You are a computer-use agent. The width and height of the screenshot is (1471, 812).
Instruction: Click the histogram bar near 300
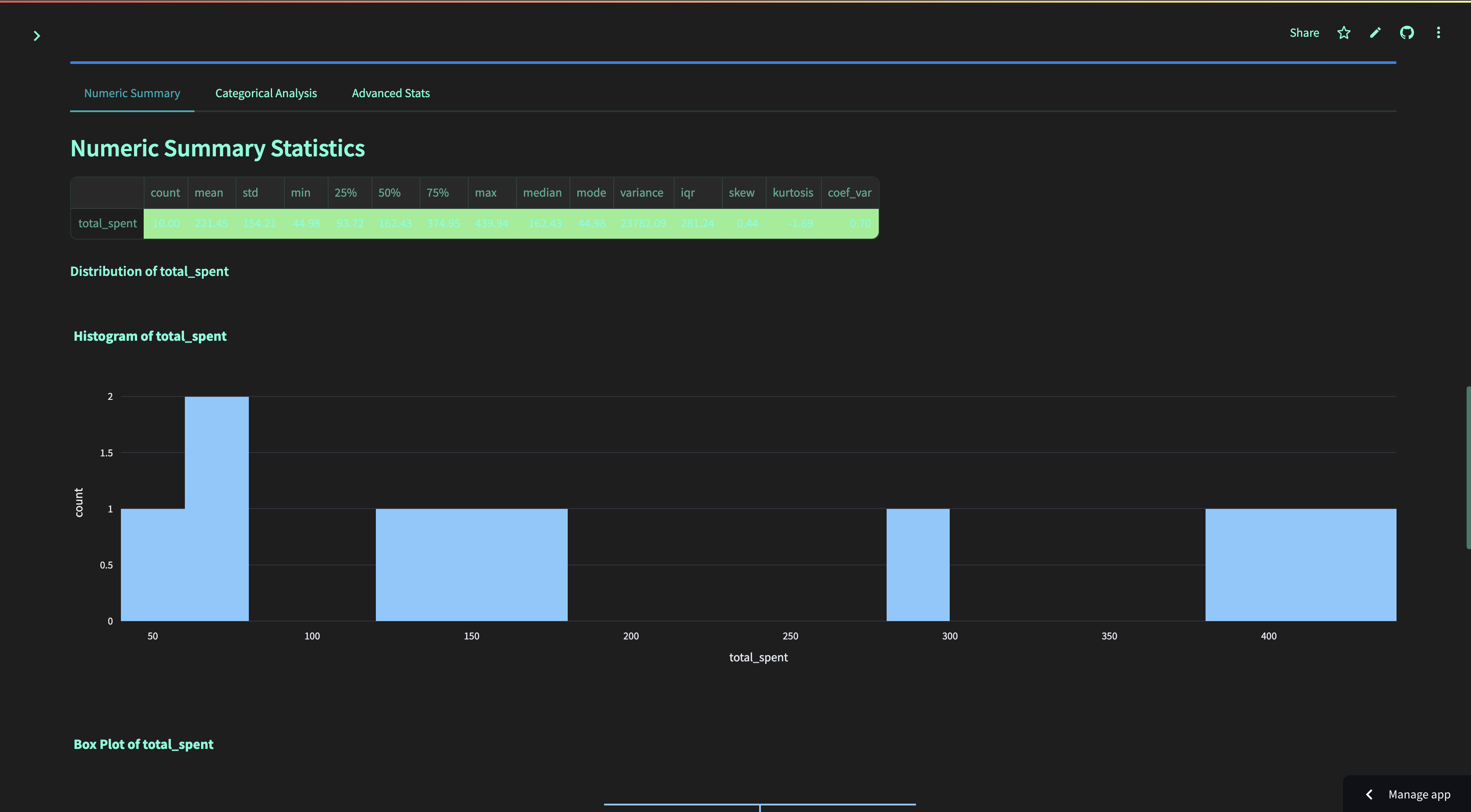tap(918, 564)
